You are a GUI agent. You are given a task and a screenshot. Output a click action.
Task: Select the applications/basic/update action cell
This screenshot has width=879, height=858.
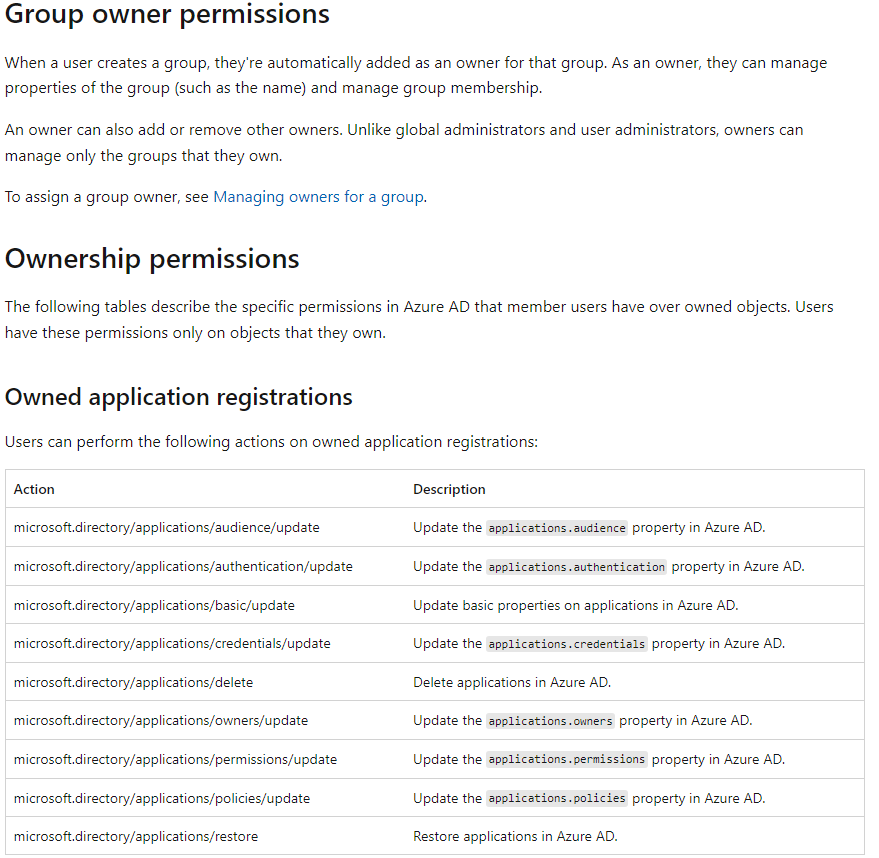coord(154,605)
